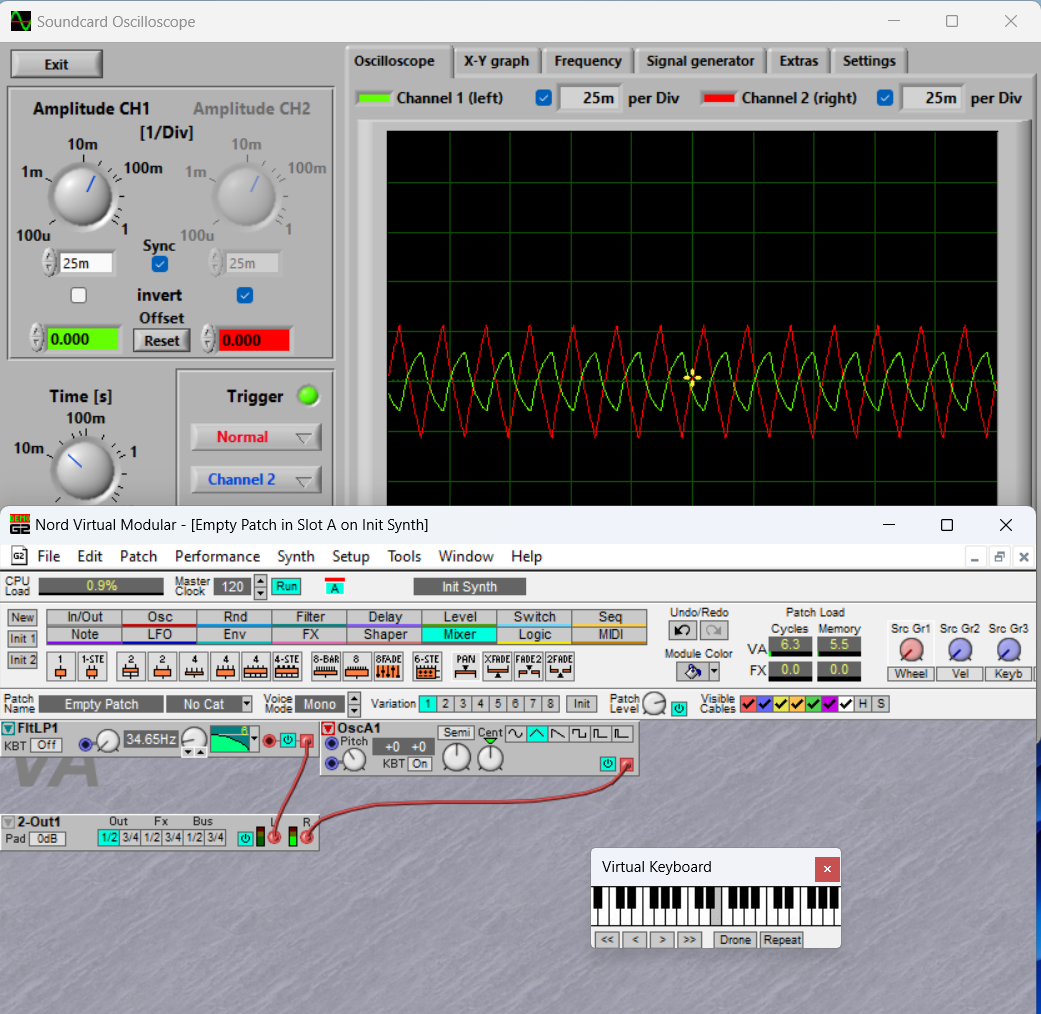Select the Osc module category tab
This screenshot has height=1014, width=1041.
click(x=159, y=617)
